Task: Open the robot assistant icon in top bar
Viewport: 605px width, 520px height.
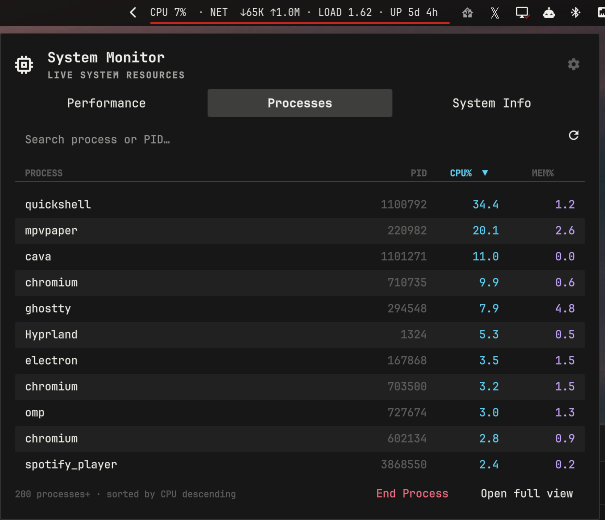Action: pyautogui.click(x=549, y=13)
